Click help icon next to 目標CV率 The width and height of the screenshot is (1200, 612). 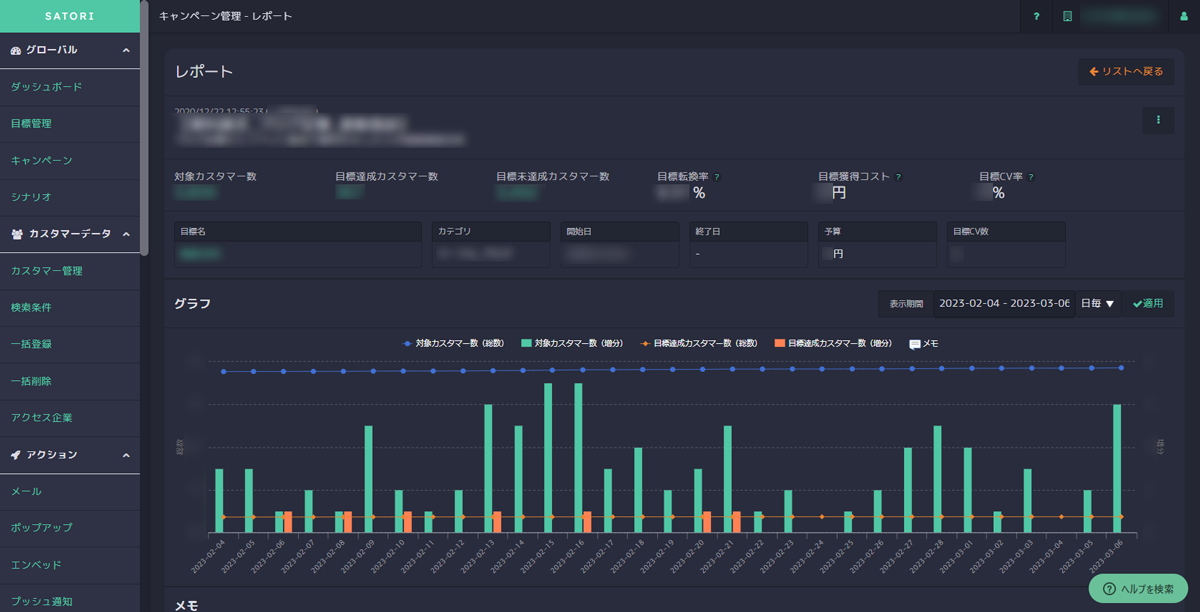point(1031,177)
